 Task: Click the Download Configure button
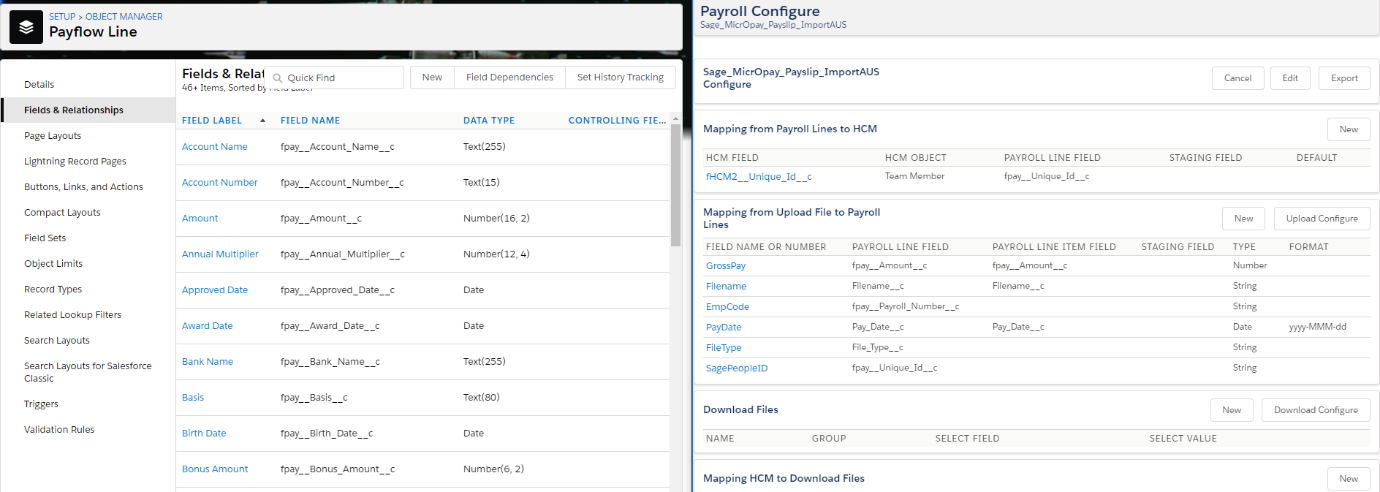point(1315,409)
